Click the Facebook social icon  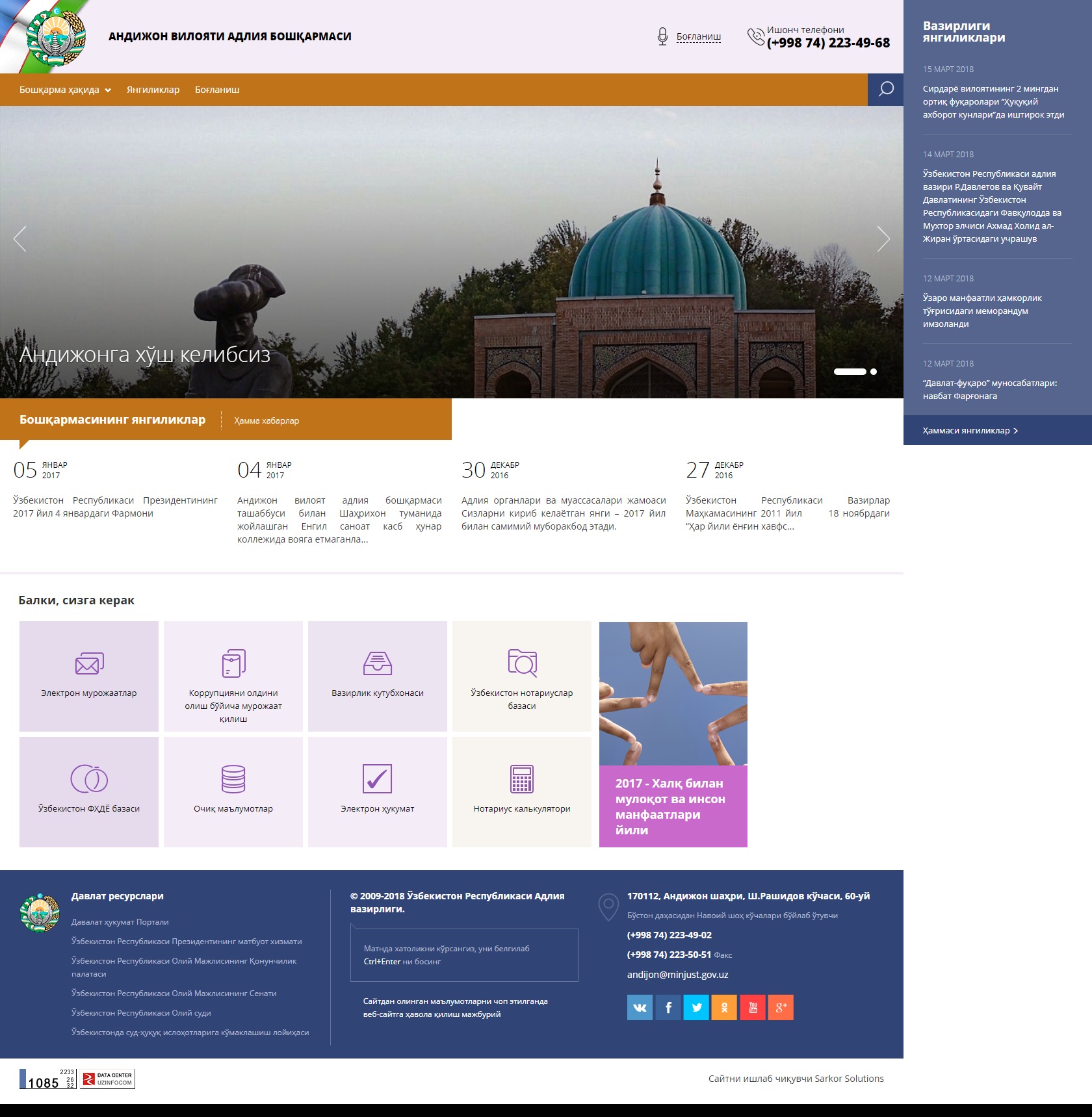point(668,1007)
